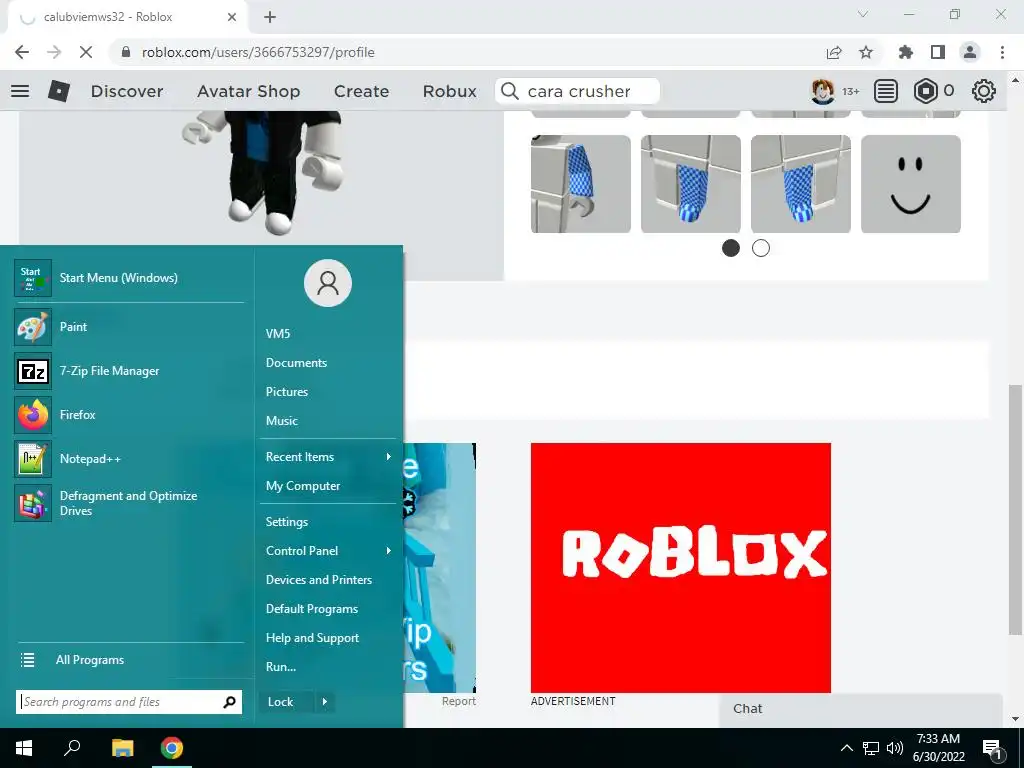Viewport: 1024px width, 768px height.
Task: Open the Robux balance hexagon icon
Action: 925,91
